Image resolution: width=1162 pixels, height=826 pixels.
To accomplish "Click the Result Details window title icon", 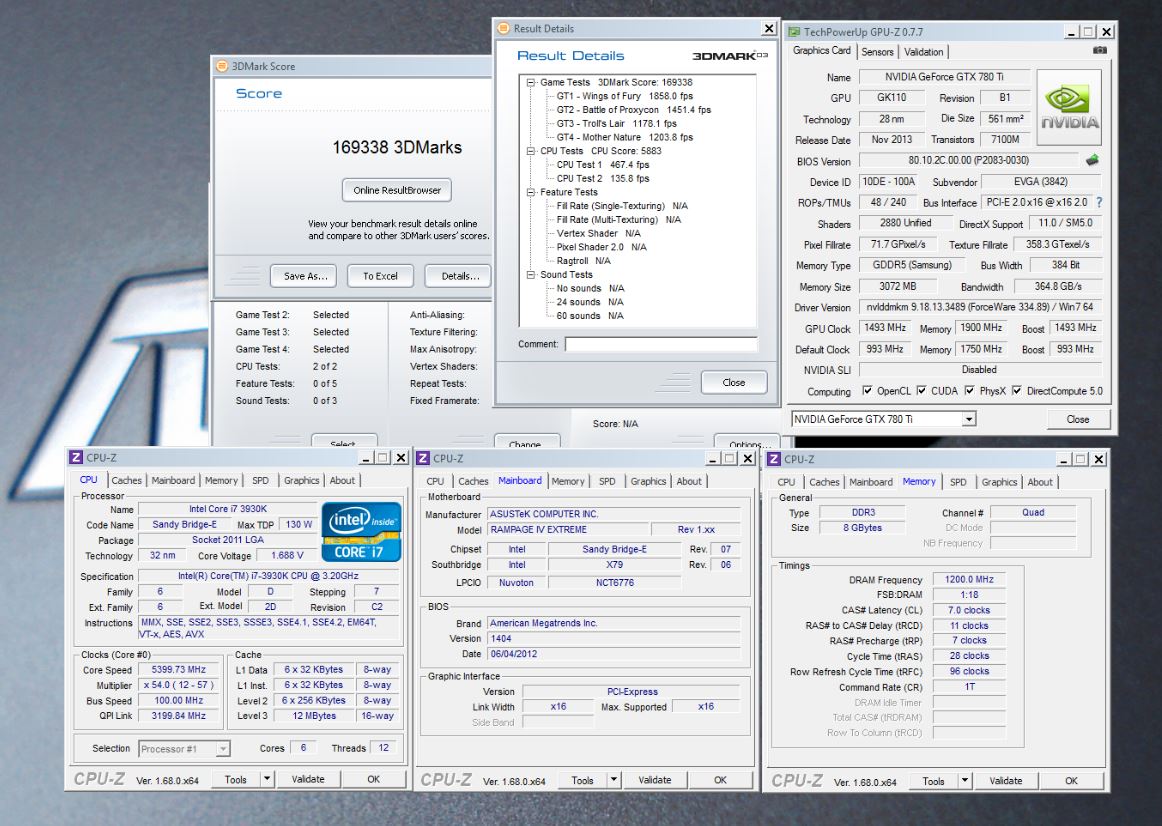I will pos(504,28).
